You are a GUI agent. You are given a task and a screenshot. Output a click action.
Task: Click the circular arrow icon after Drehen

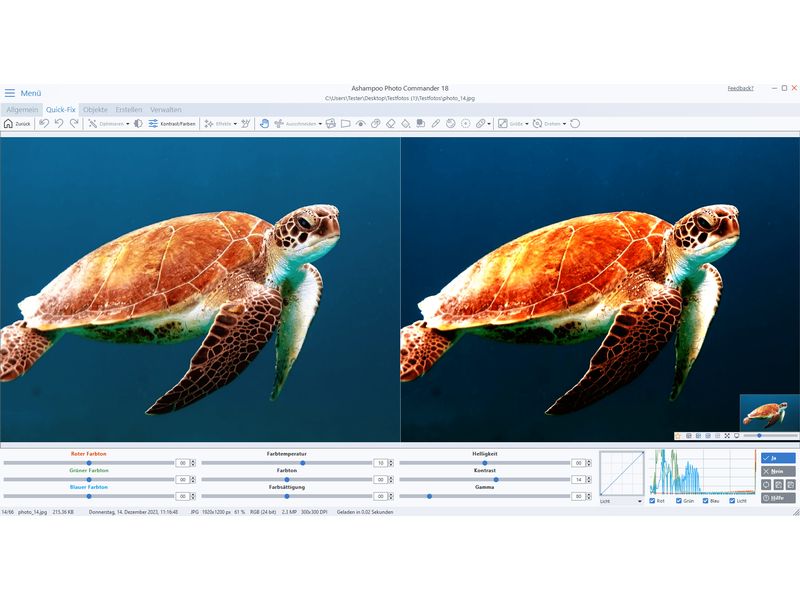click(575, 123)
